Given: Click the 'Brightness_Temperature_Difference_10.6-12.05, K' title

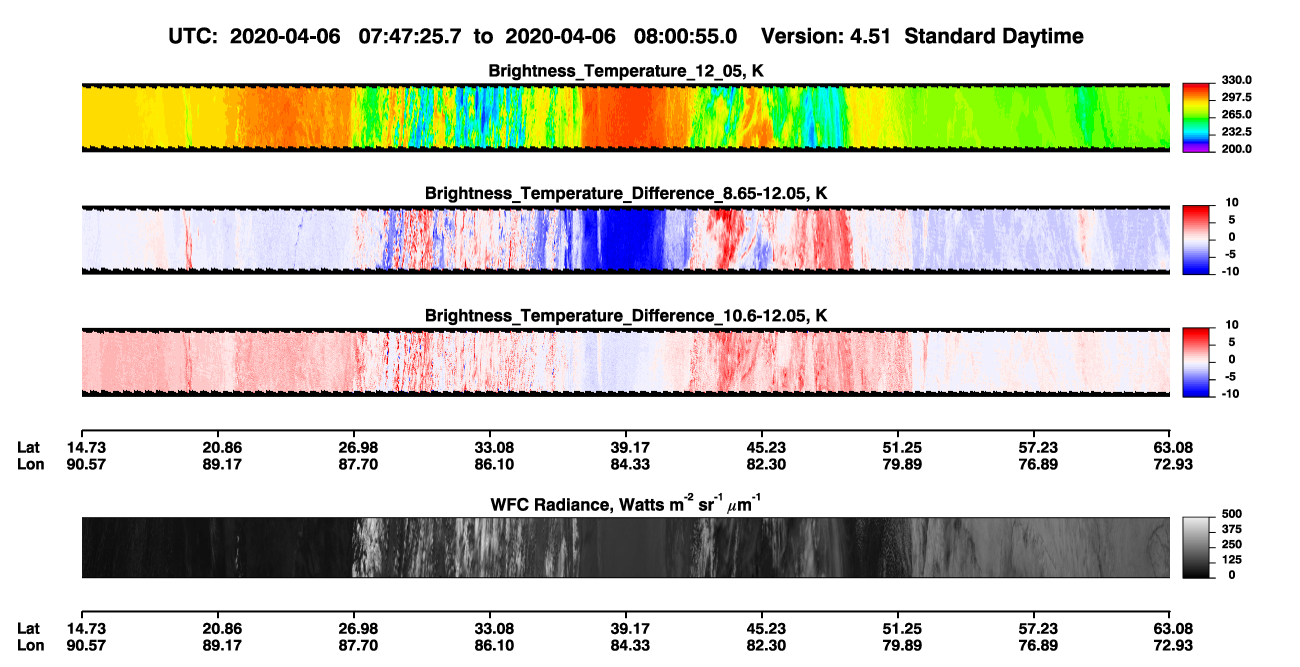Looking at the screenshot, I should click(x=627, y=316).
